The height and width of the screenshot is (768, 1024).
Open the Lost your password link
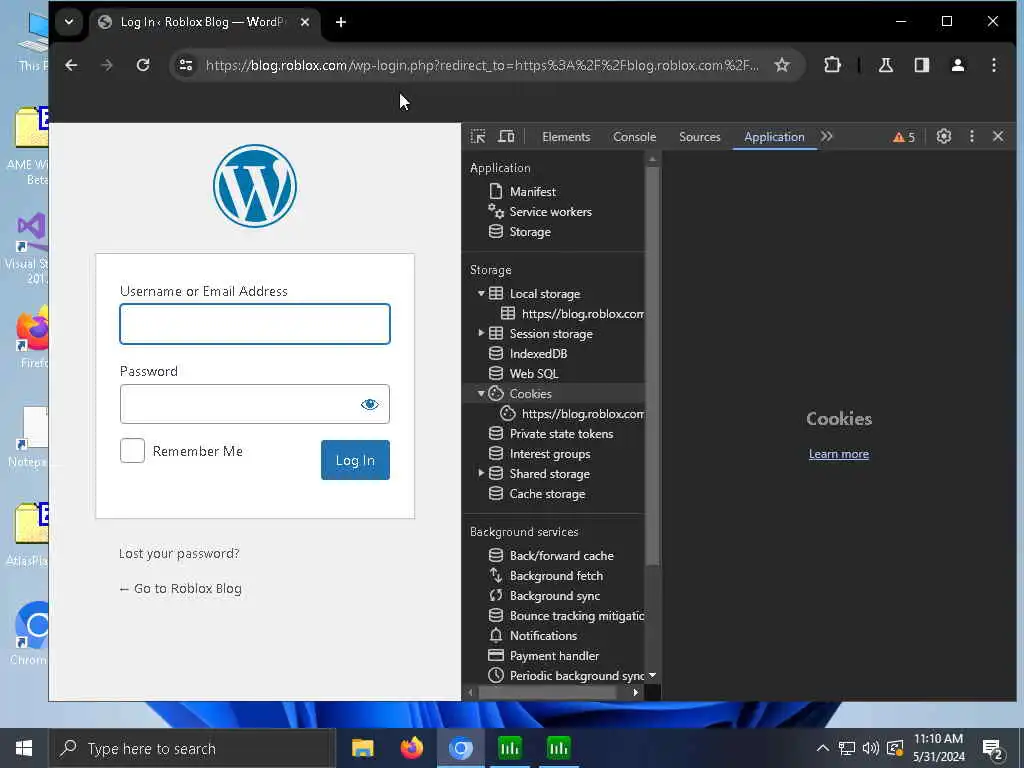[179, 554]
